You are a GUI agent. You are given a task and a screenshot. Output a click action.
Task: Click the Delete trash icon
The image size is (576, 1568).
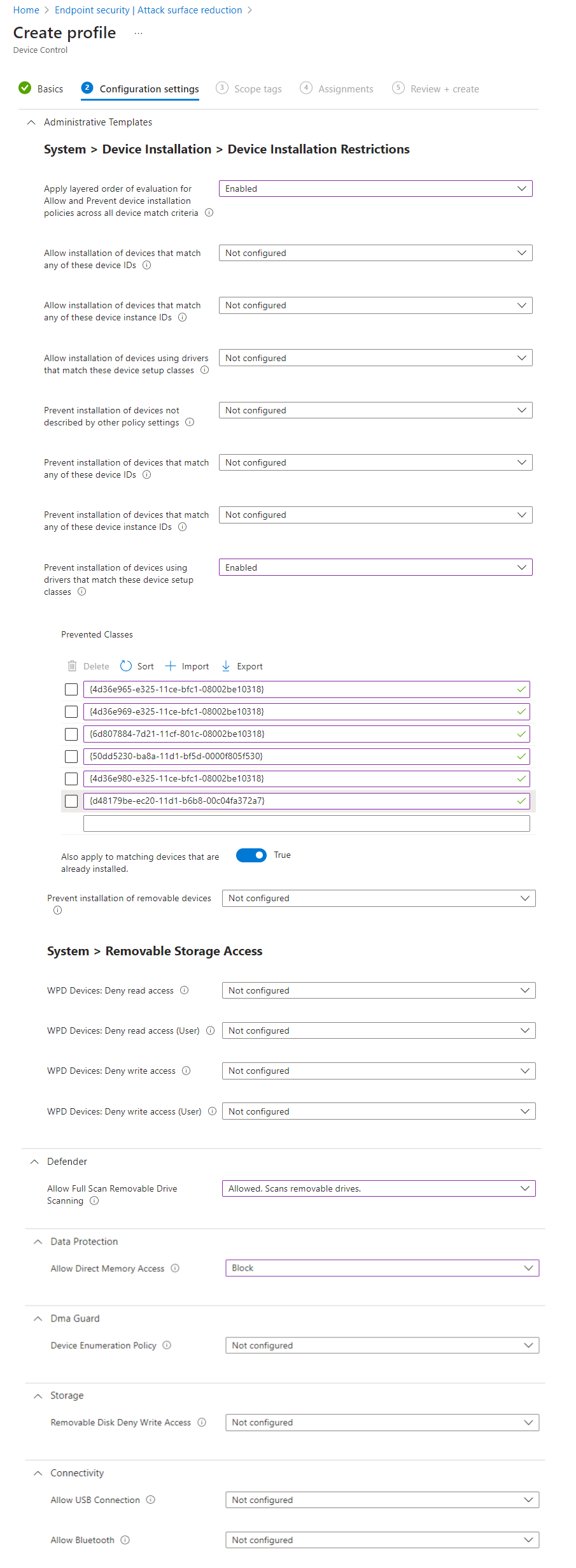point(72,666)
